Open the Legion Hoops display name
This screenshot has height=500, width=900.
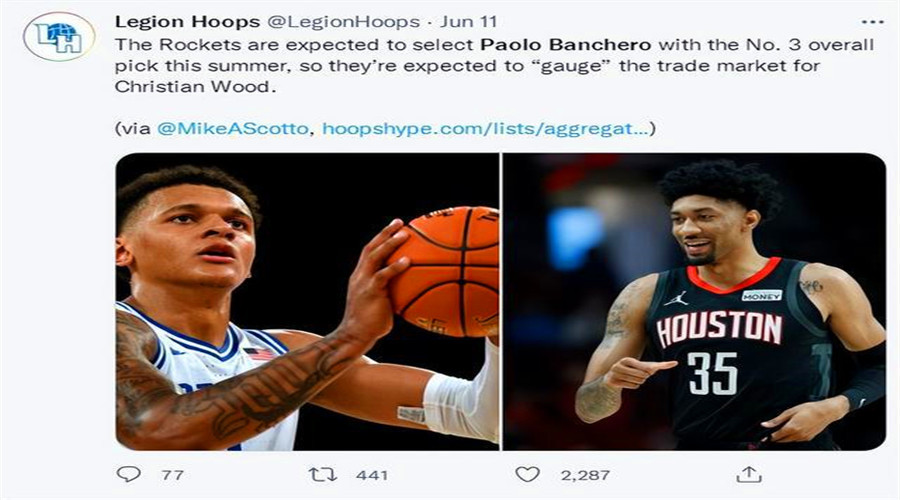coord(187,22)
